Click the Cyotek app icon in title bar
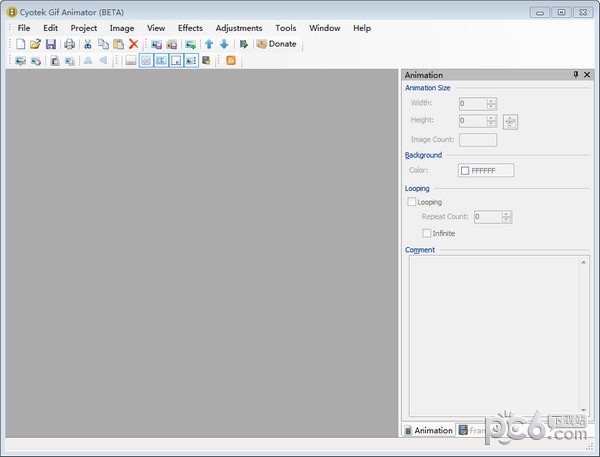 (x=12, y=12)
